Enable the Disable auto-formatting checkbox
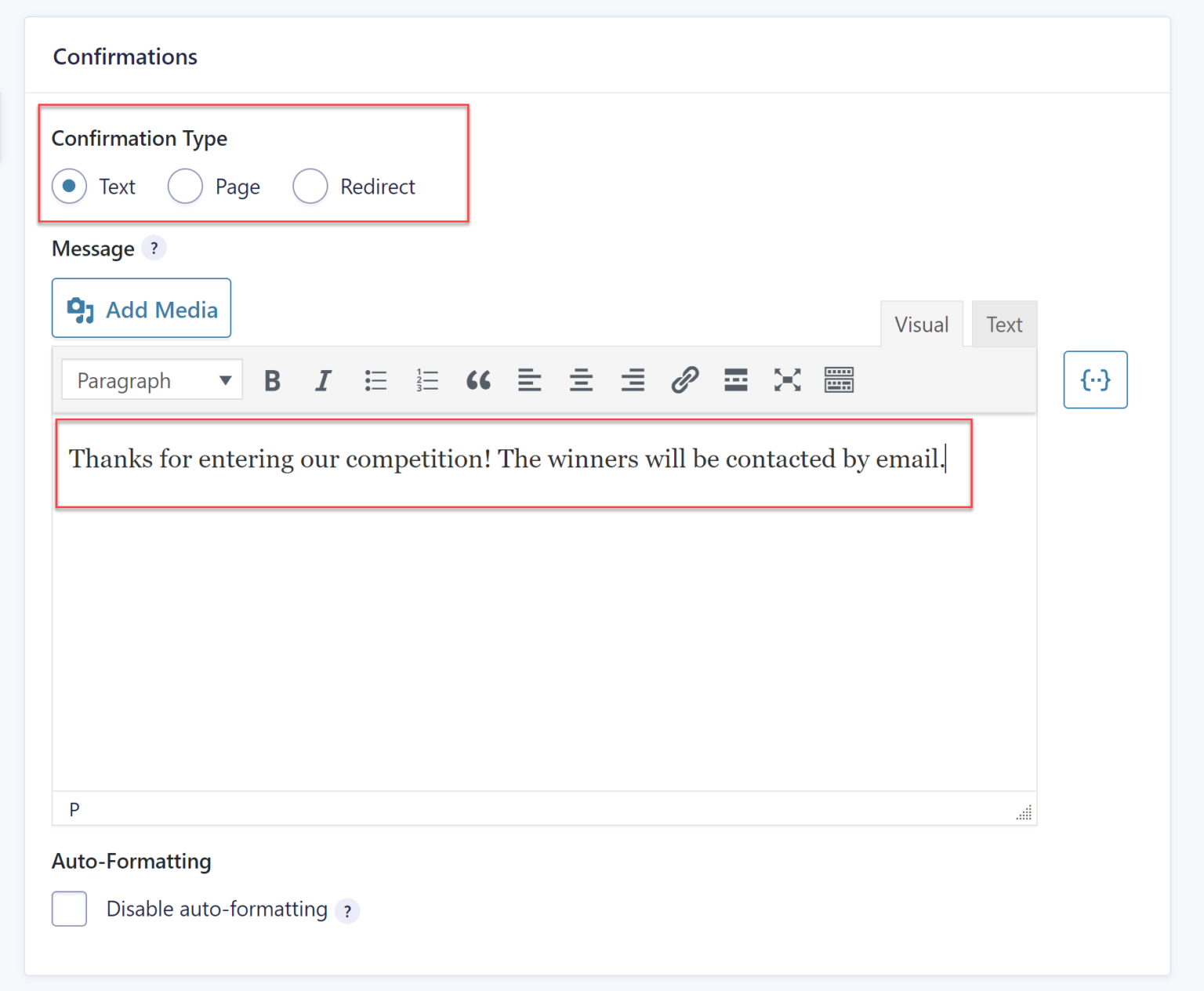 pos(69,909)
